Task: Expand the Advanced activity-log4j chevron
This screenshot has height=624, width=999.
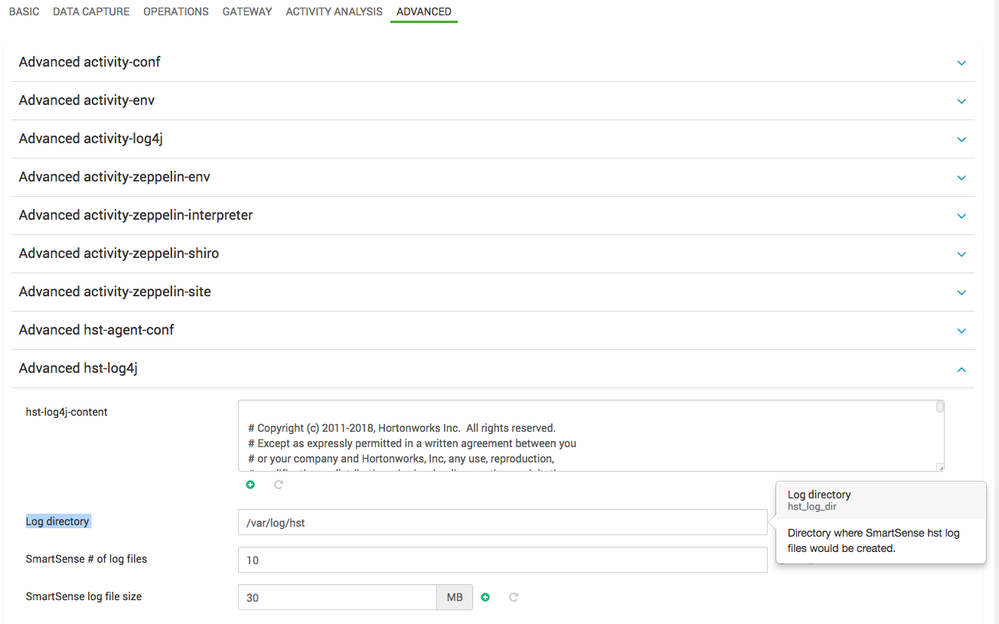Action: [x=961, y=139]
